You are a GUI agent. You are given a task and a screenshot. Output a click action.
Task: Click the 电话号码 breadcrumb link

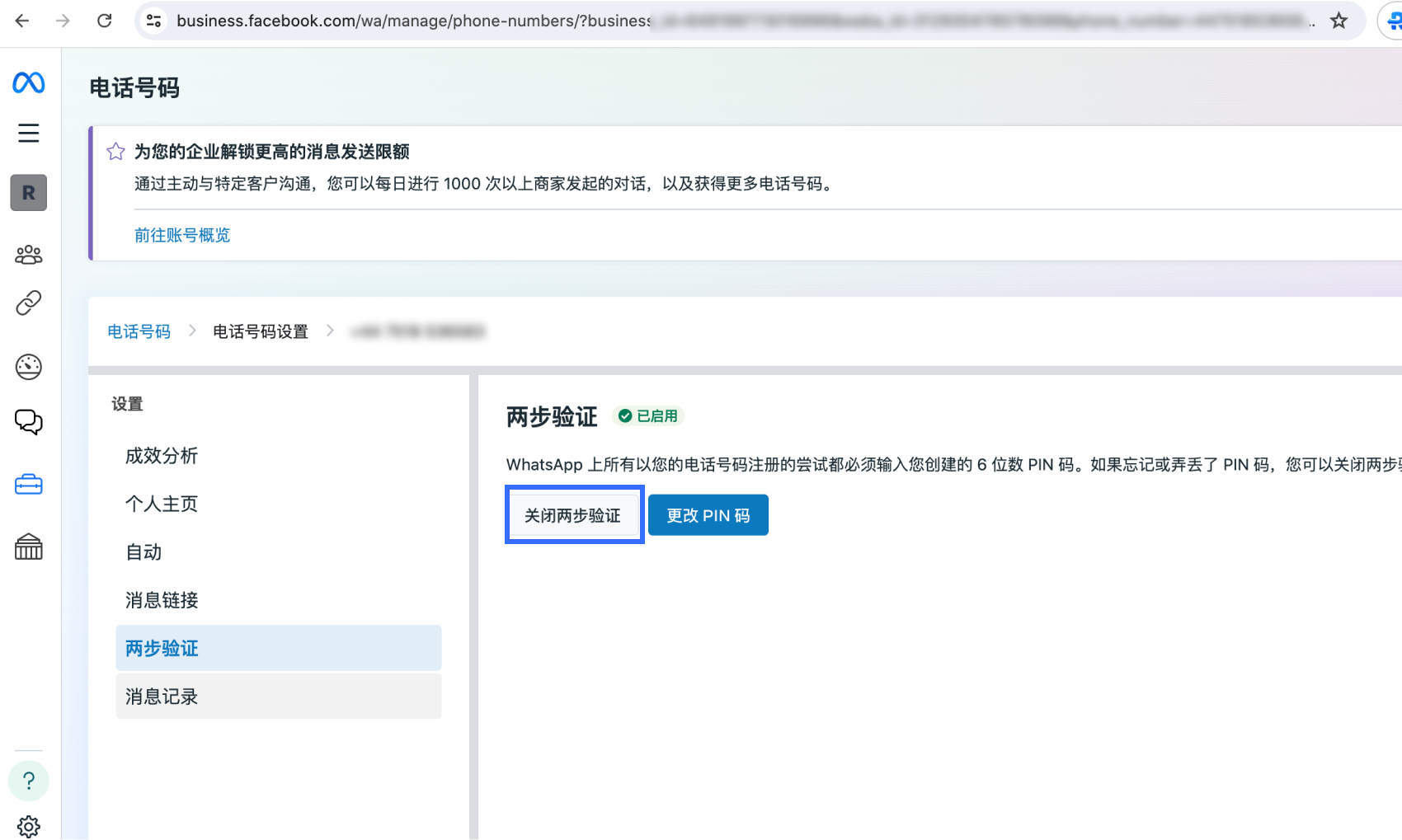[x=139, y=331]
